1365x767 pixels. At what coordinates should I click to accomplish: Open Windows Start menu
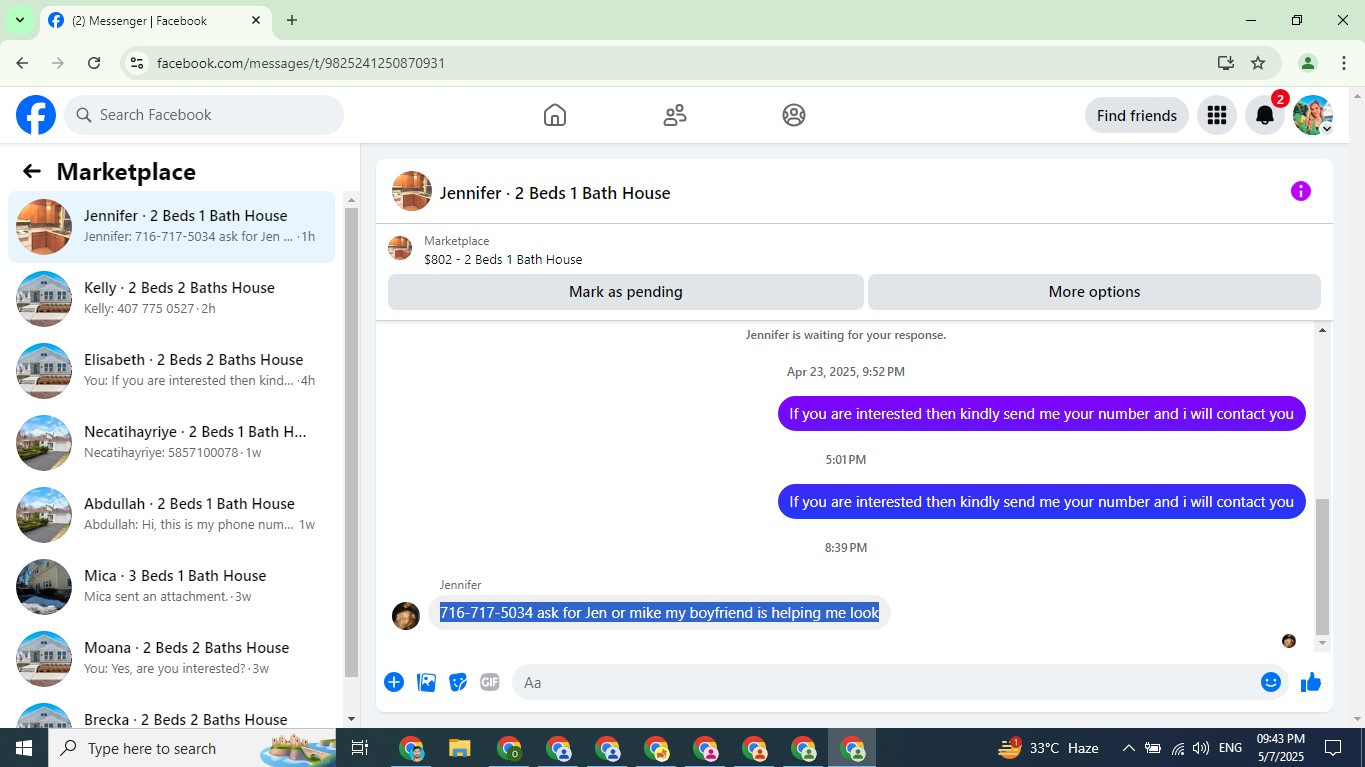click(x=24, y=748)
